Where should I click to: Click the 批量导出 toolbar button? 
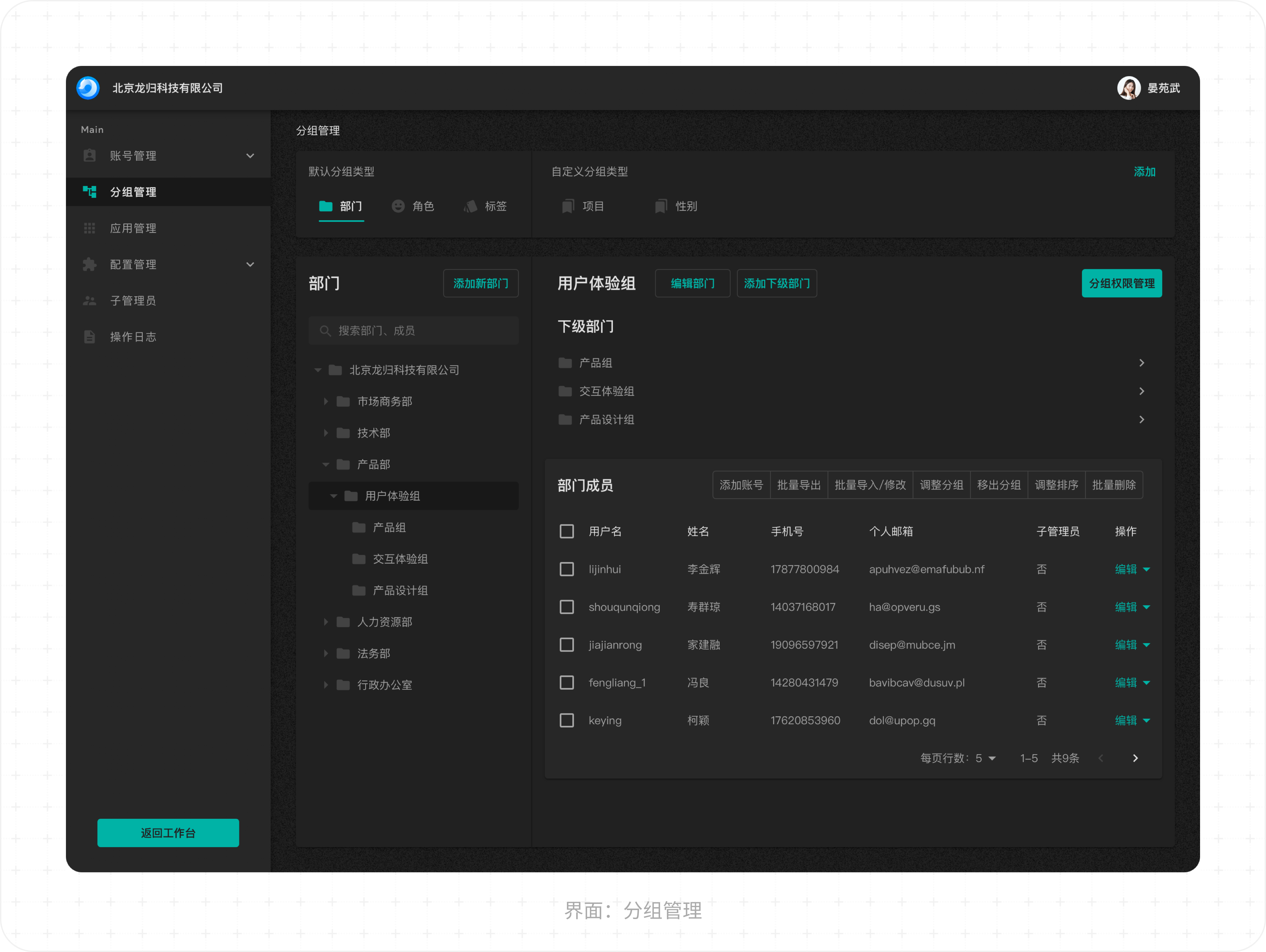tap(799, 485)
